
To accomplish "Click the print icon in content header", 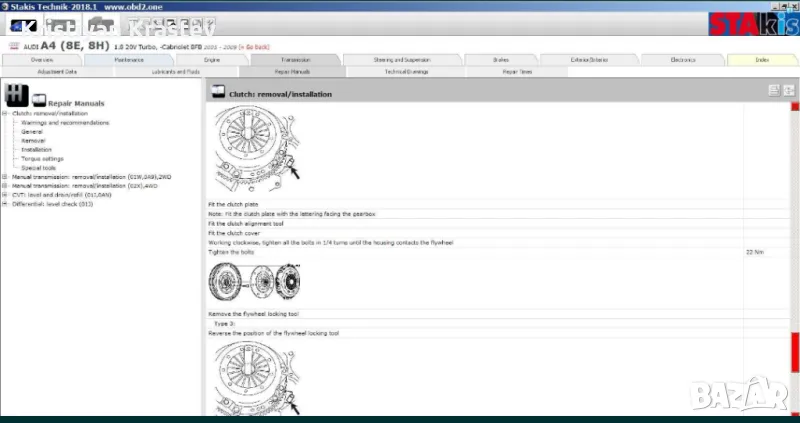I will 773,91.
